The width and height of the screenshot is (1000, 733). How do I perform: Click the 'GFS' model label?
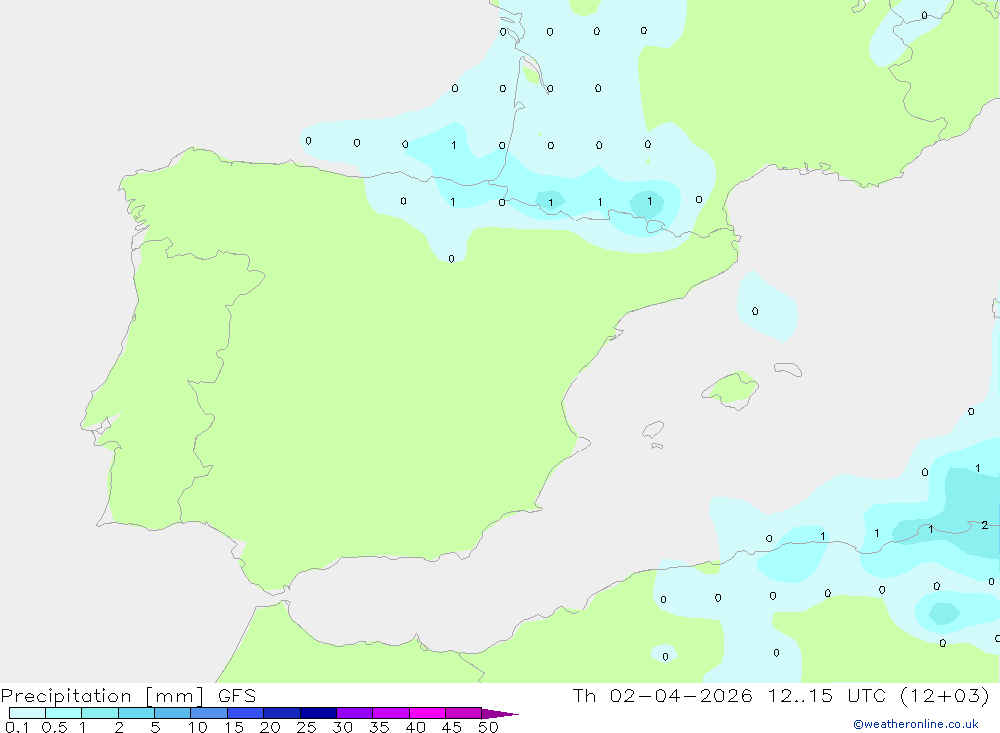point(237,695)
